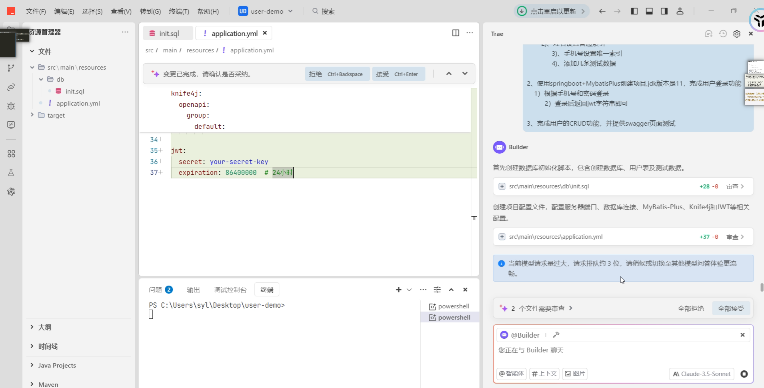Viewport: 764px width, 388px height.
Task: Remove @Builder mention with the X
Action: pyautogui.click(x=743, y=335)
